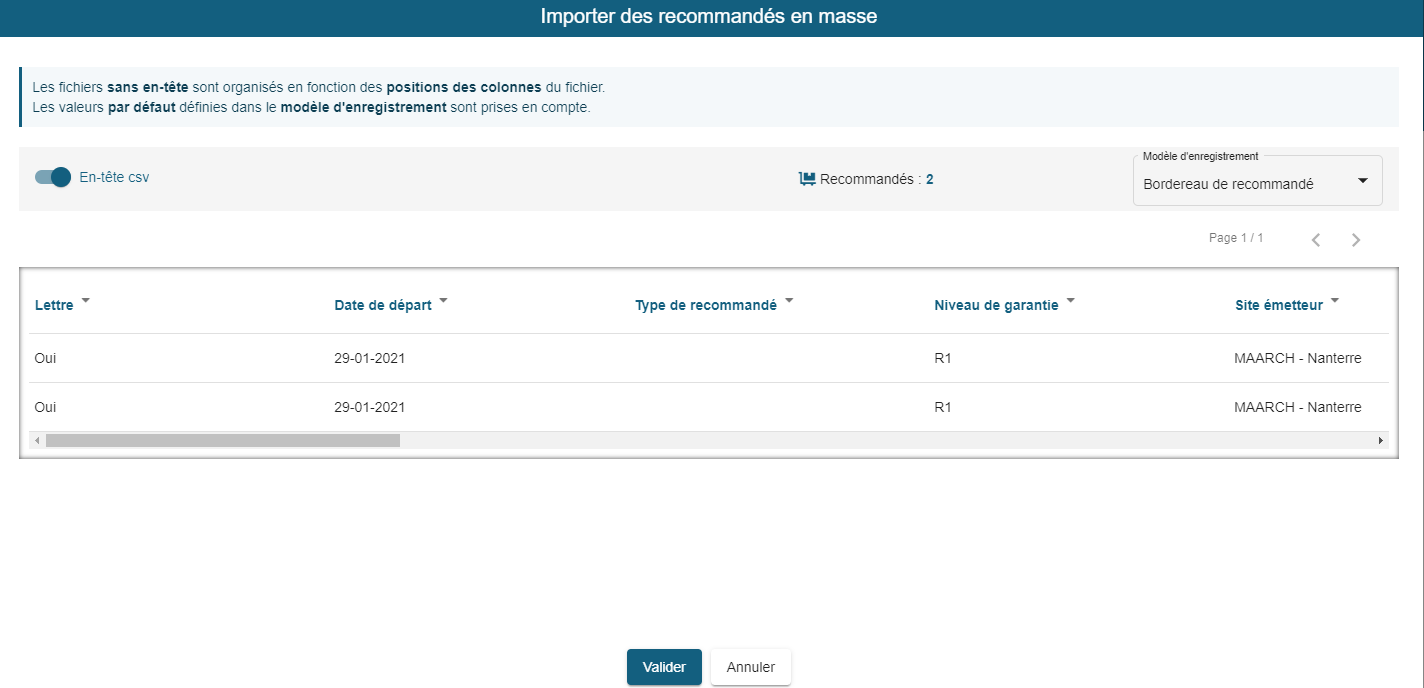This screenshot has height=688, width=1424.
Task: Click the first row's R1 guarantee level
Action: [x=943, y=358]
